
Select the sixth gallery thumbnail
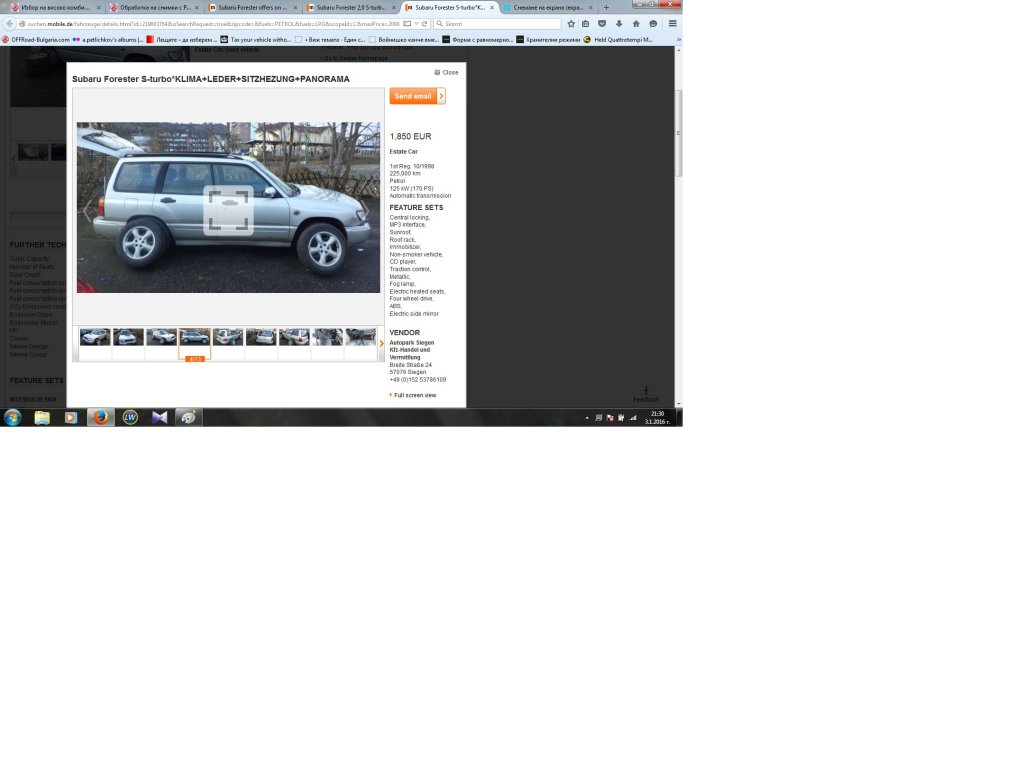[261, 337]
